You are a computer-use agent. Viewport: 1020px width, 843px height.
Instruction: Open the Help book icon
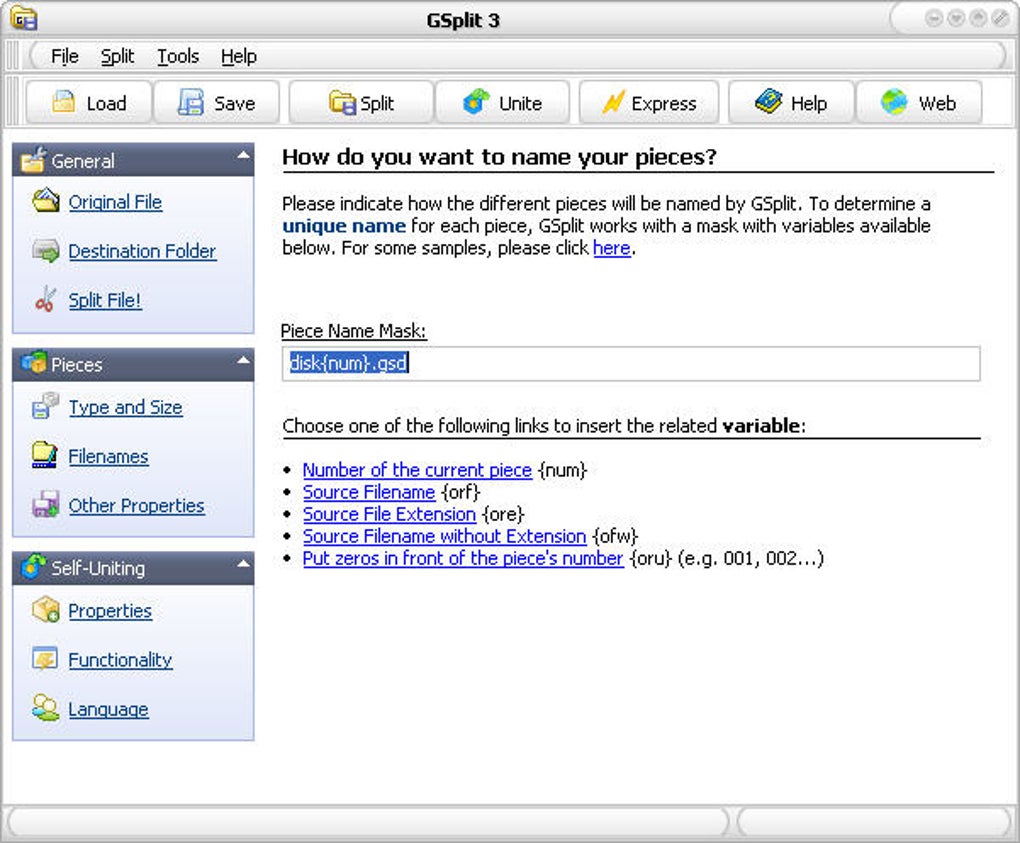[x=769, y=102]
